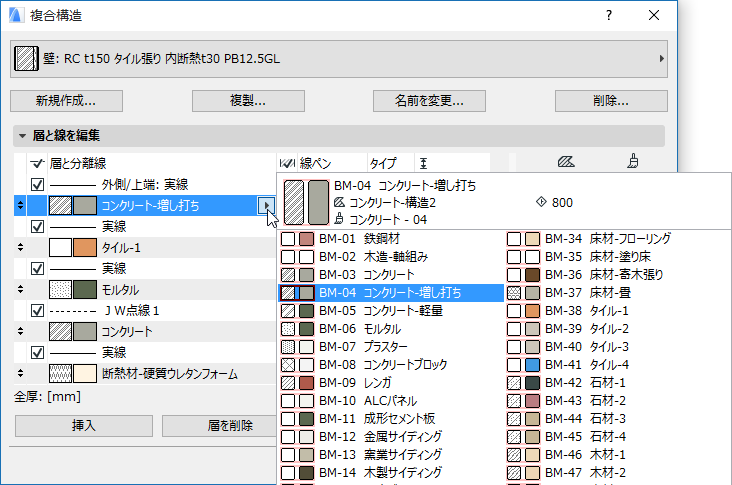Click the reorder handle for 断熱材 layer
This screenshot has height=485, width=732.
pyautogui.click(x=20, y=373)
